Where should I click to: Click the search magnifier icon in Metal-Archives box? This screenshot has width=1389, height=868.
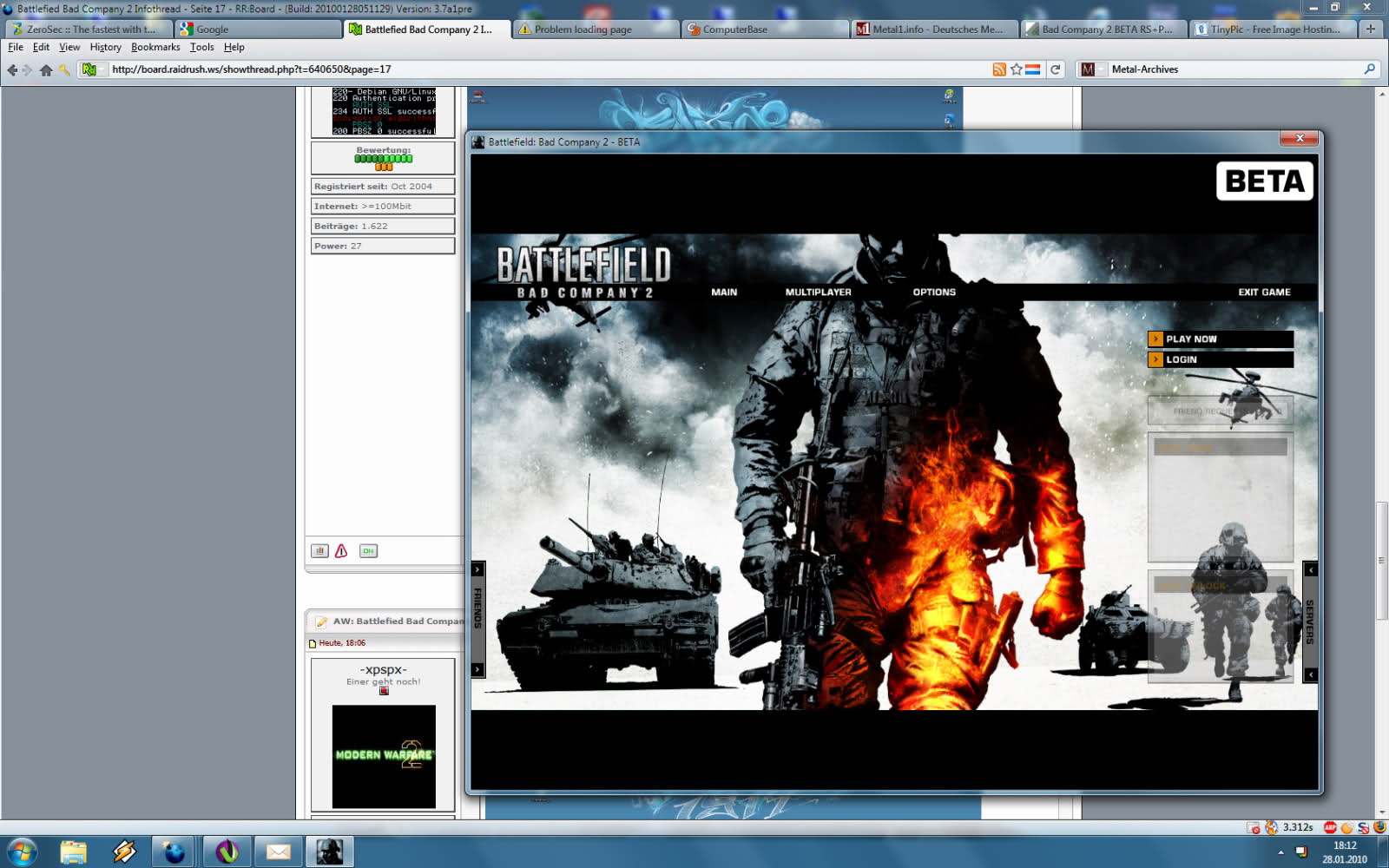point(1370,69)
